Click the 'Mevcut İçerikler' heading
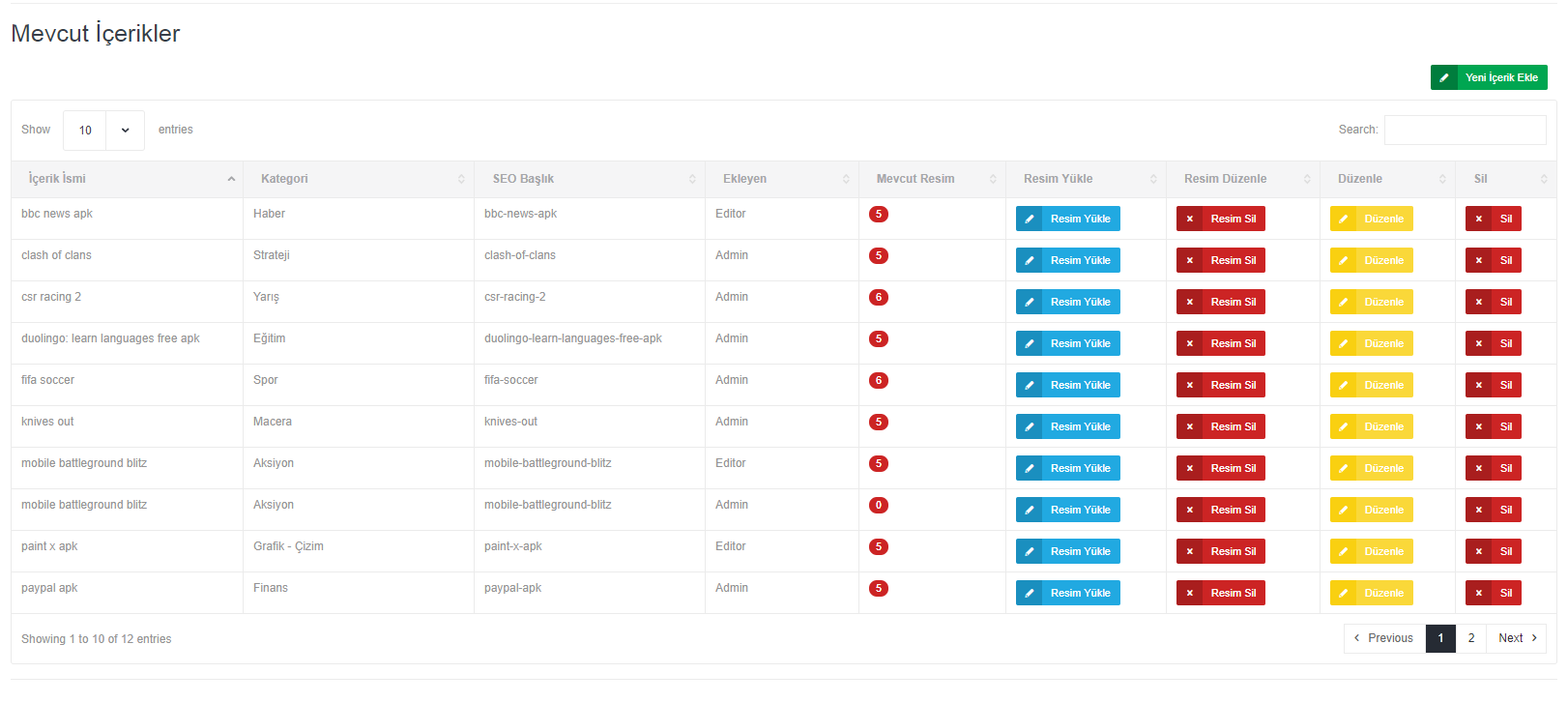1568x703 pixels. 96,34
